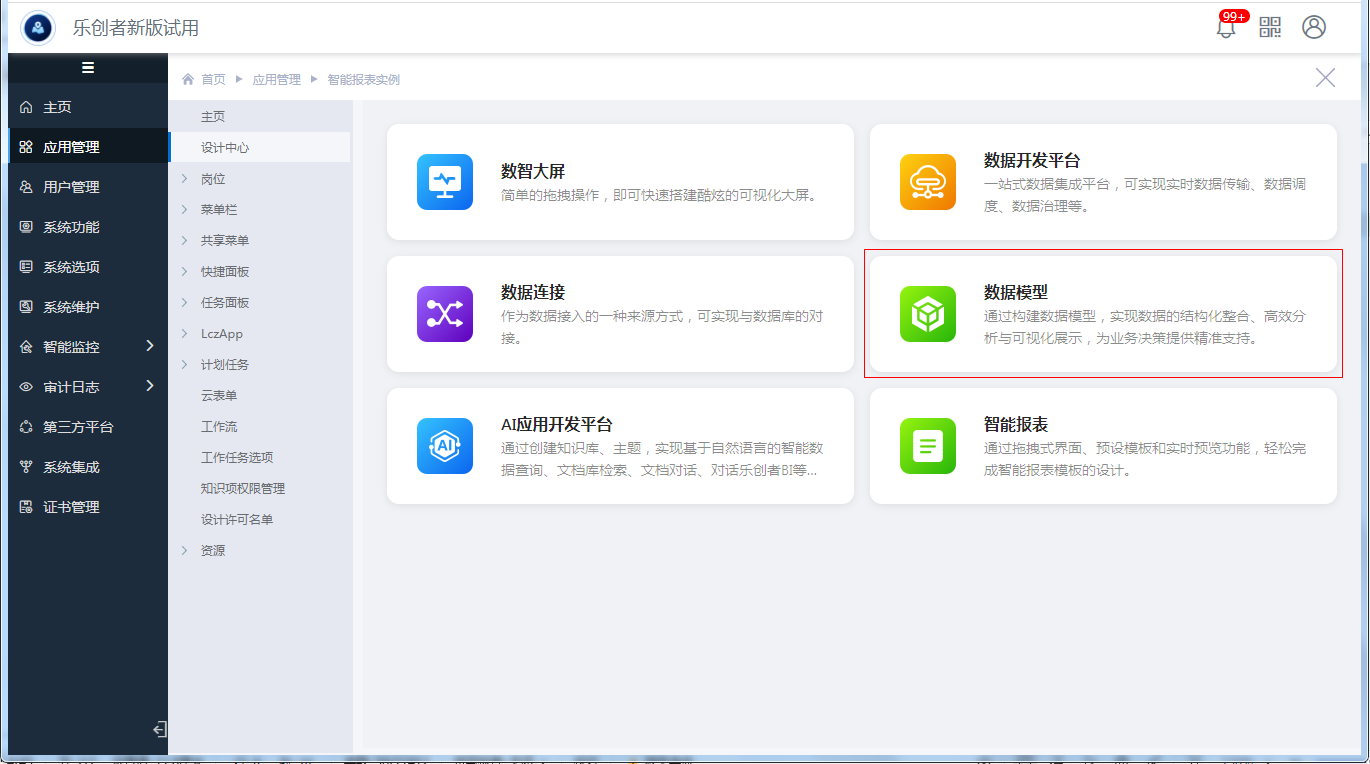
Task: Select 系统集成 in the left sidebar
Action: click(71, 467)
